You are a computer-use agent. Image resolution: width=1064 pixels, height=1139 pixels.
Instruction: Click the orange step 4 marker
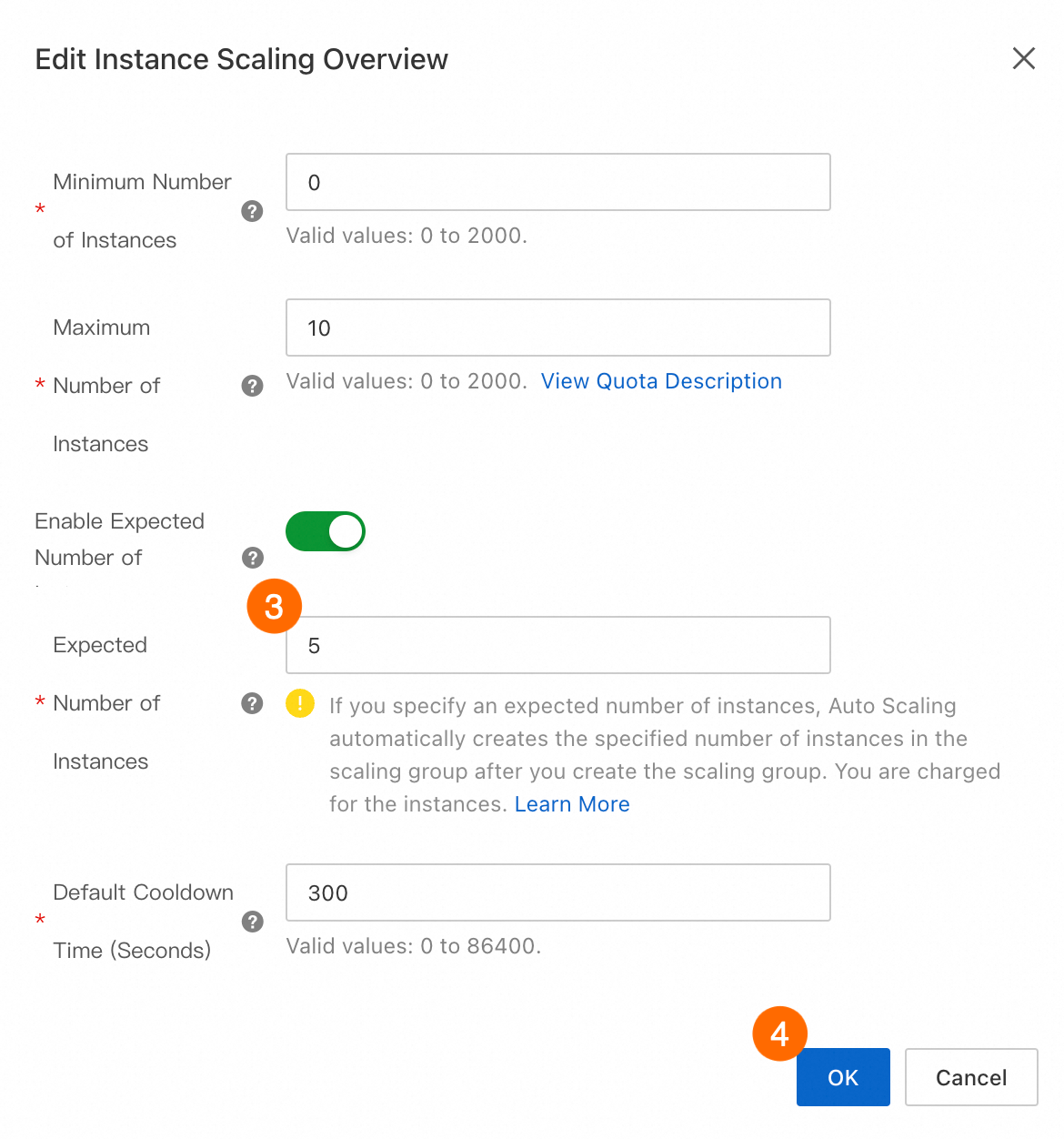(779, 1033)
